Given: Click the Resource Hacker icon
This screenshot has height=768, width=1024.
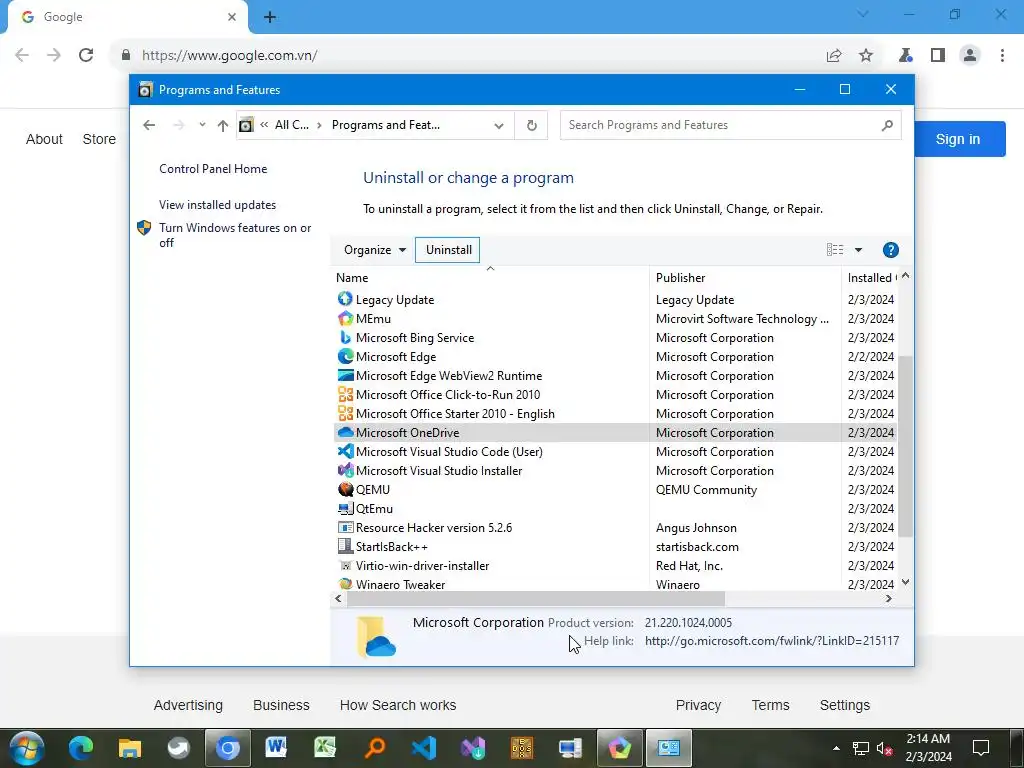Looking at the screenshot, I should pyautogui.click(x=345, y=526).
